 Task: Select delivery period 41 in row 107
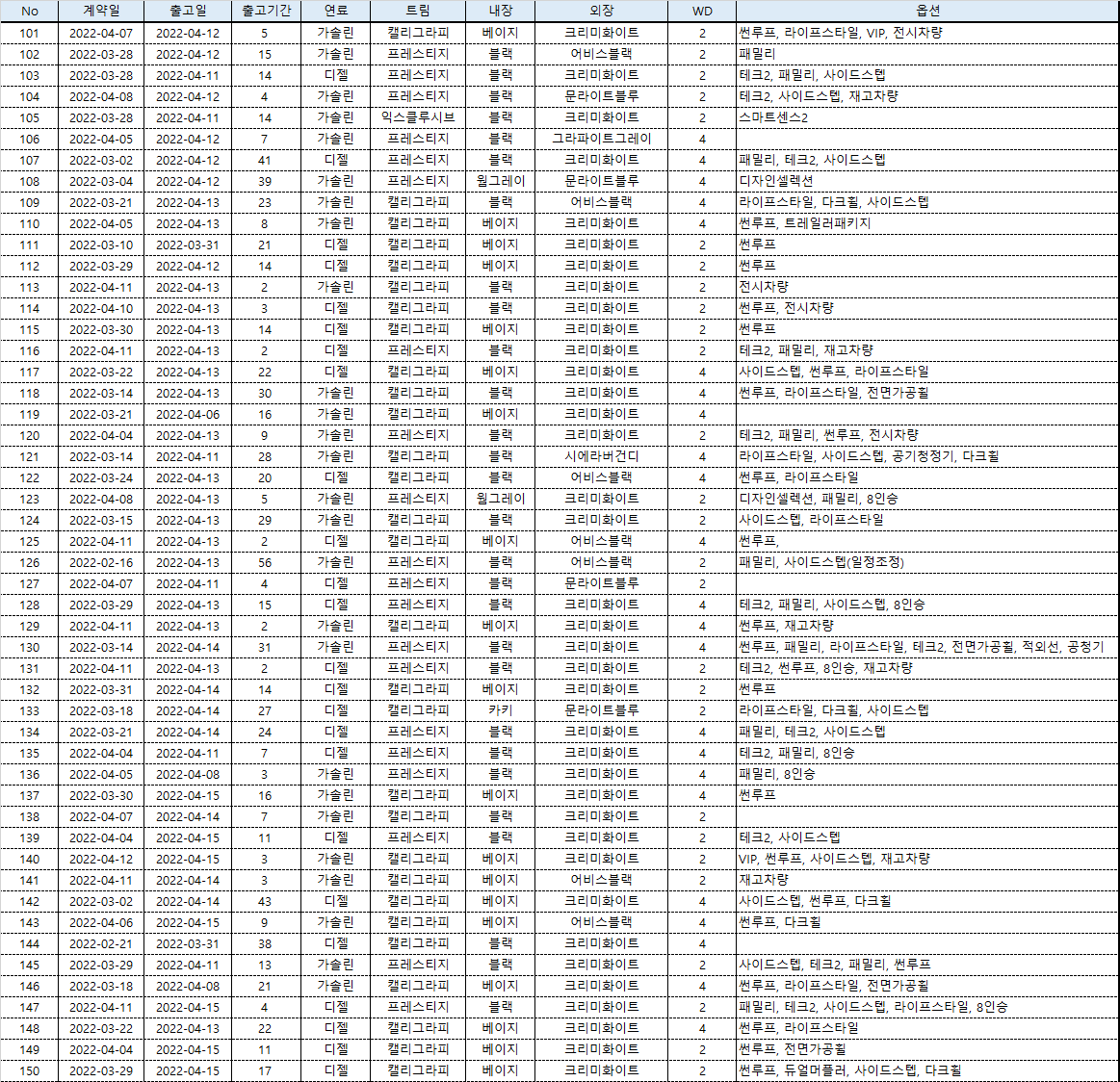(266, 160)
